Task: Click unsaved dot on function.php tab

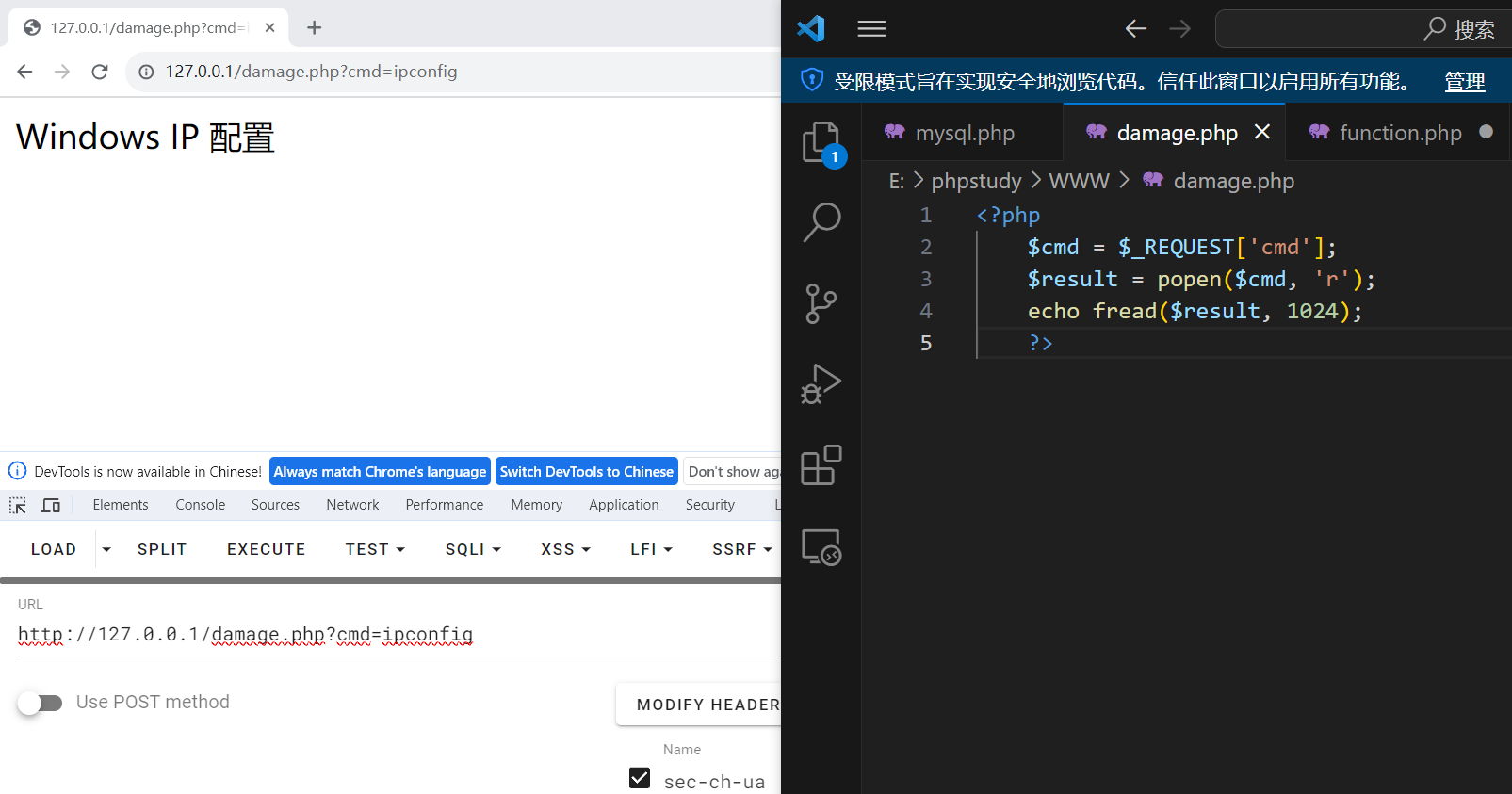Action: tap(1486, 132)
